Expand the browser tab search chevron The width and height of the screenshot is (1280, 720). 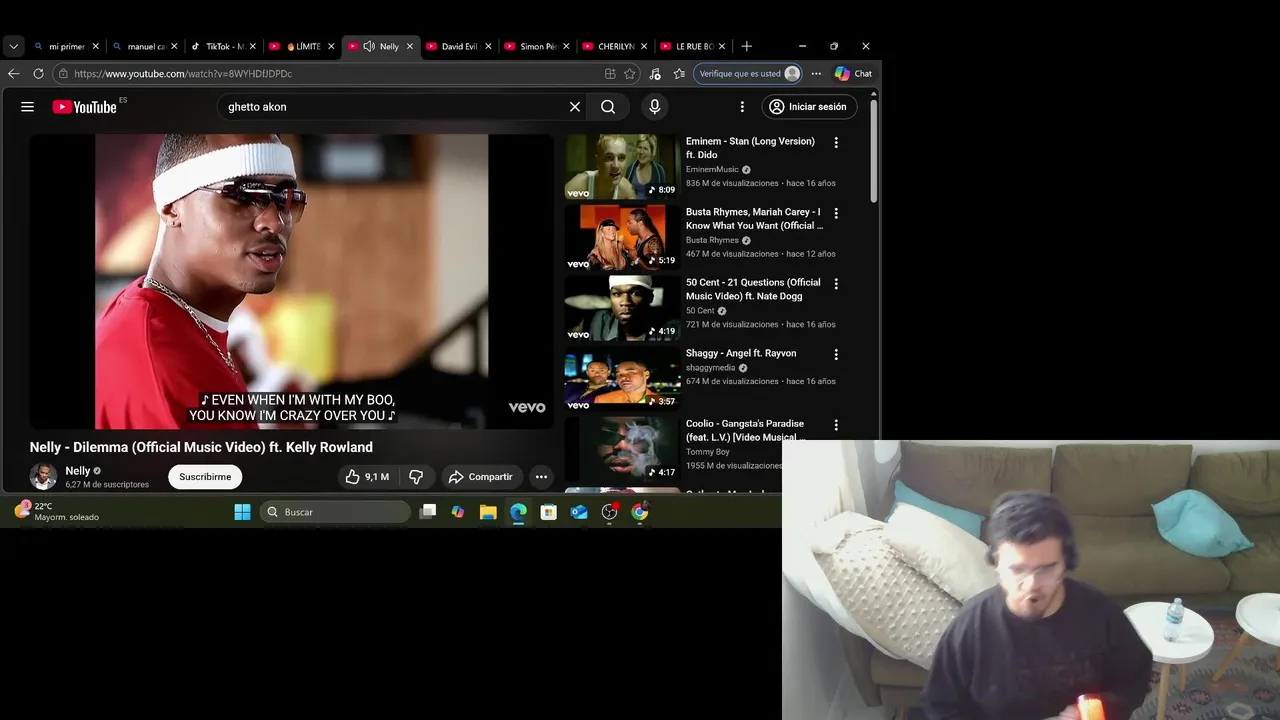(13, 46)
